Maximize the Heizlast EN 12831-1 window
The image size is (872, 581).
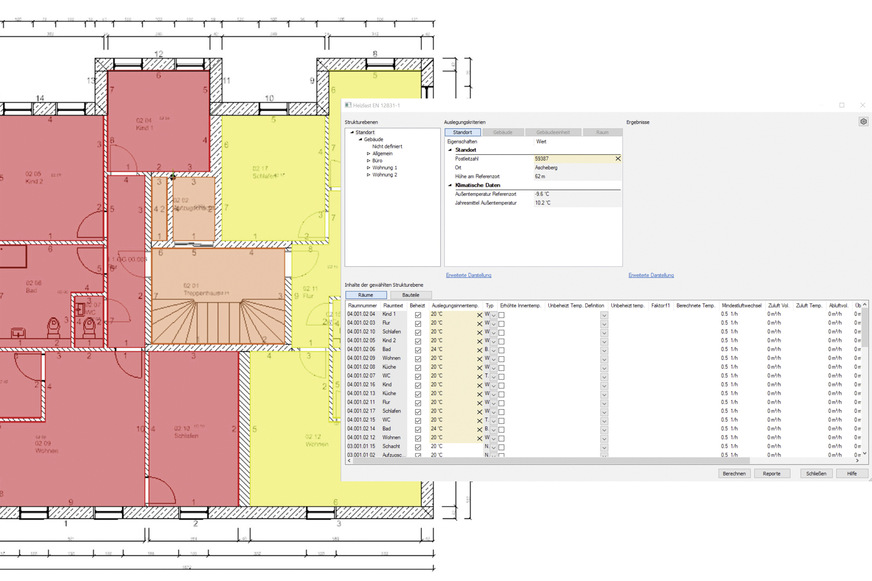pos(841,104)
